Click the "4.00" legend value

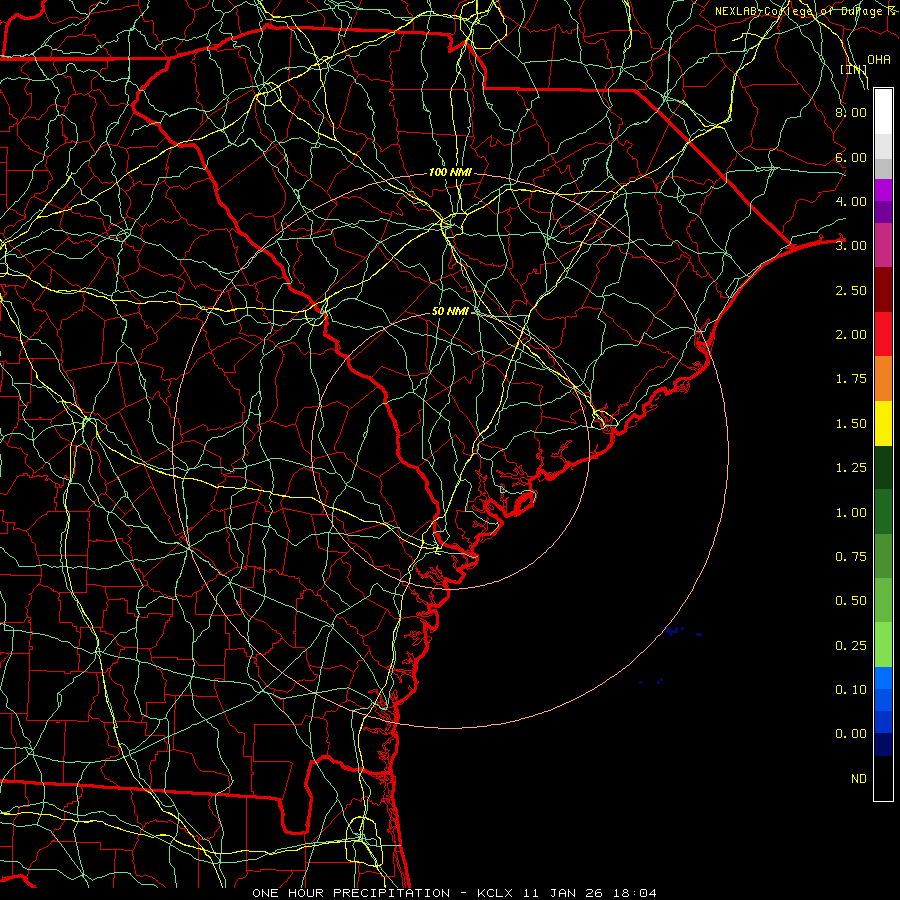[x=851, y=201]
